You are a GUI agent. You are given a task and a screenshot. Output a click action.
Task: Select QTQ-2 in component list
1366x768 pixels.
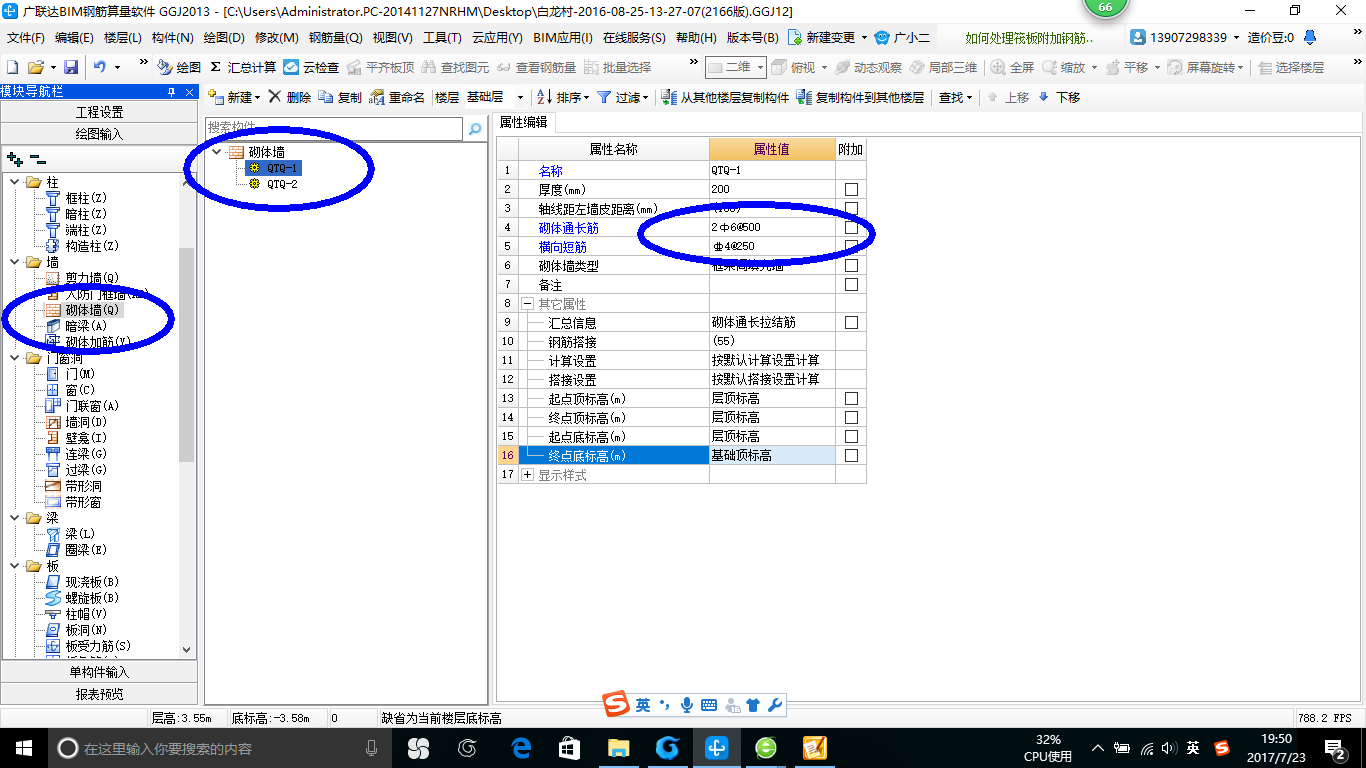[282, 184]
